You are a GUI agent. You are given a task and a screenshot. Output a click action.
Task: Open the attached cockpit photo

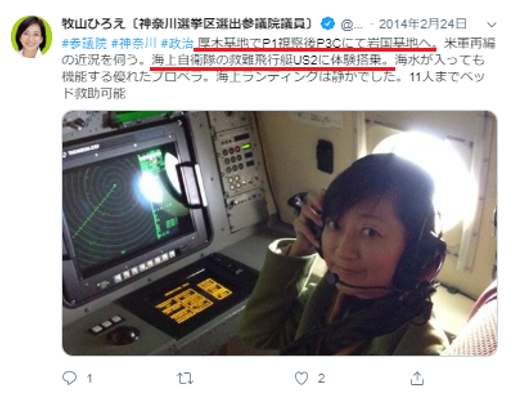pos(279,233)
